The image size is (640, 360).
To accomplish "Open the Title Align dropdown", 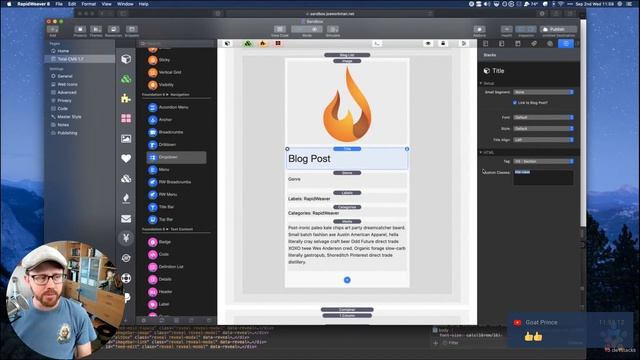I will [x=543, y=140].
